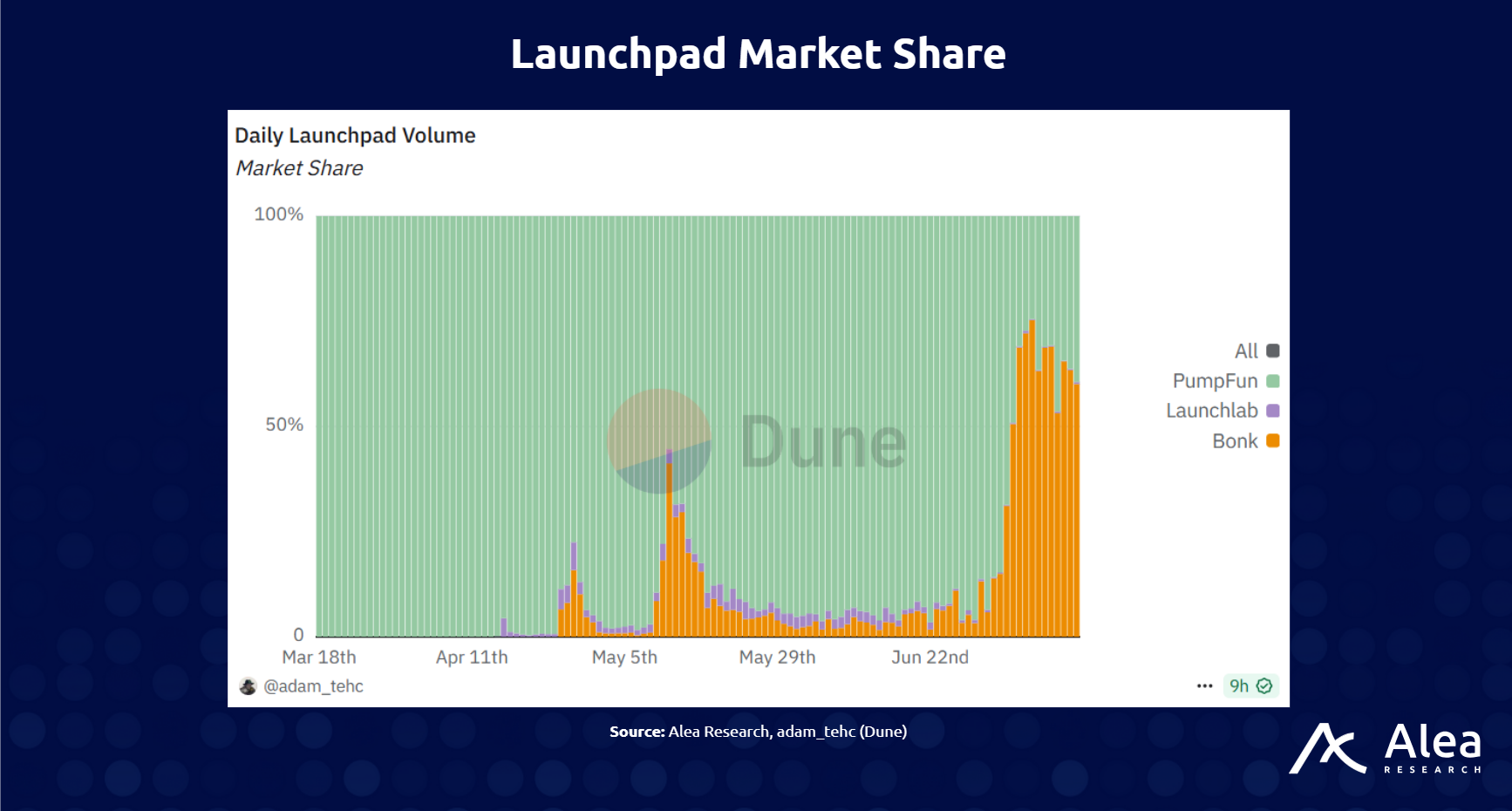This screenshot has width=1512, height=811.
Task: Toggle the Bonk orange legend swatch
Action: point(1273,440)
